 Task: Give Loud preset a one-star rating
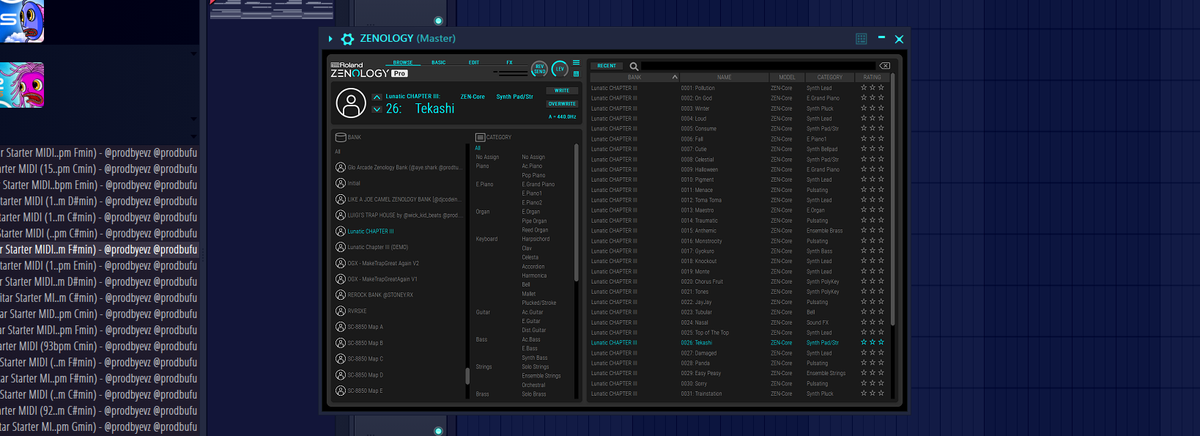(x=863, y=118)
